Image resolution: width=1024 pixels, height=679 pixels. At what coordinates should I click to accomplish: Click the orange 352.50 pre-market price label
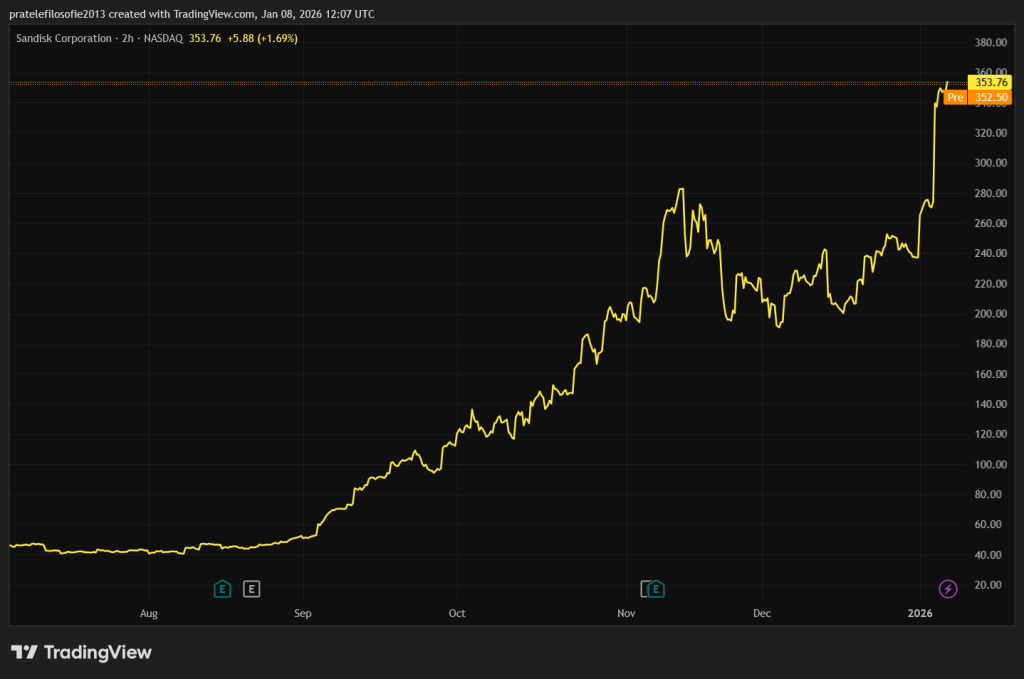(x=990, y=97)
